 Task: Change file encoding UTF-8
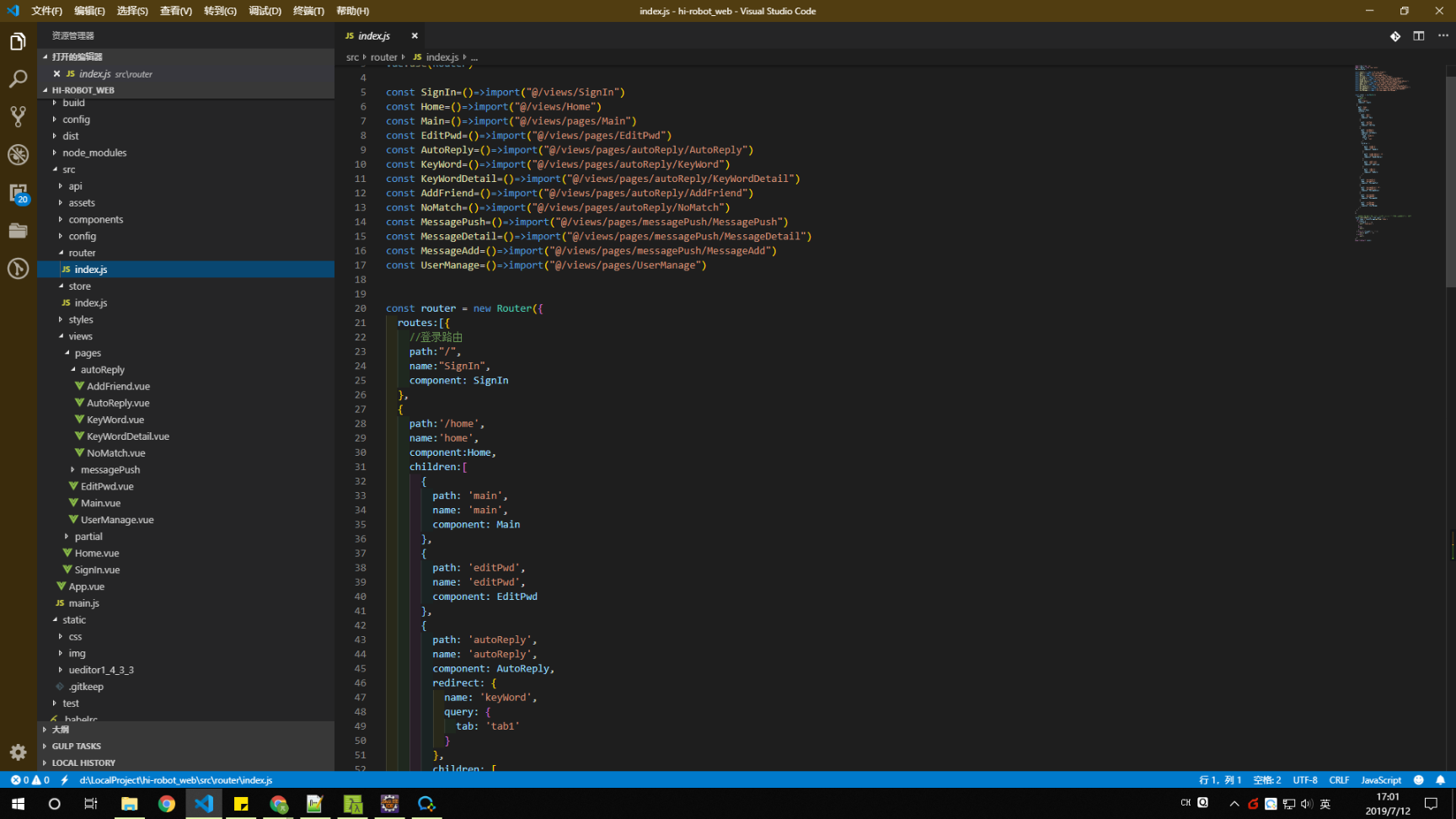click(1304, 780)
